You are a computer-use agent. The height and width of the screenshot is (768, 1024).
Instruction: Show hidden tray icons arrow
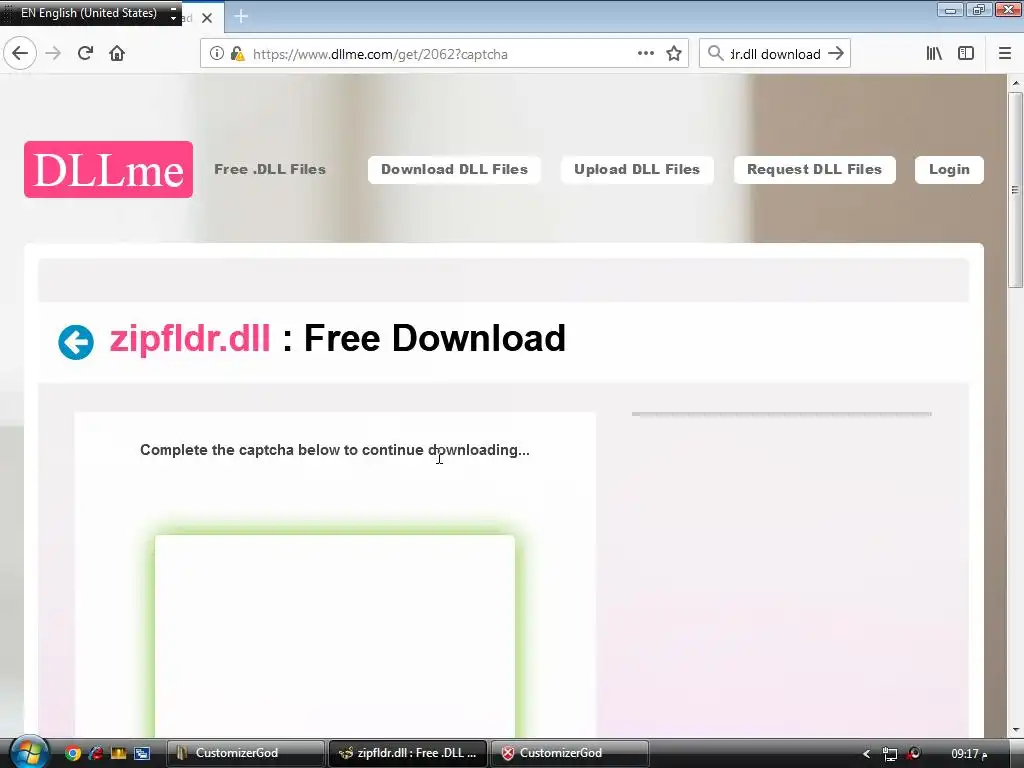point(867,754)
